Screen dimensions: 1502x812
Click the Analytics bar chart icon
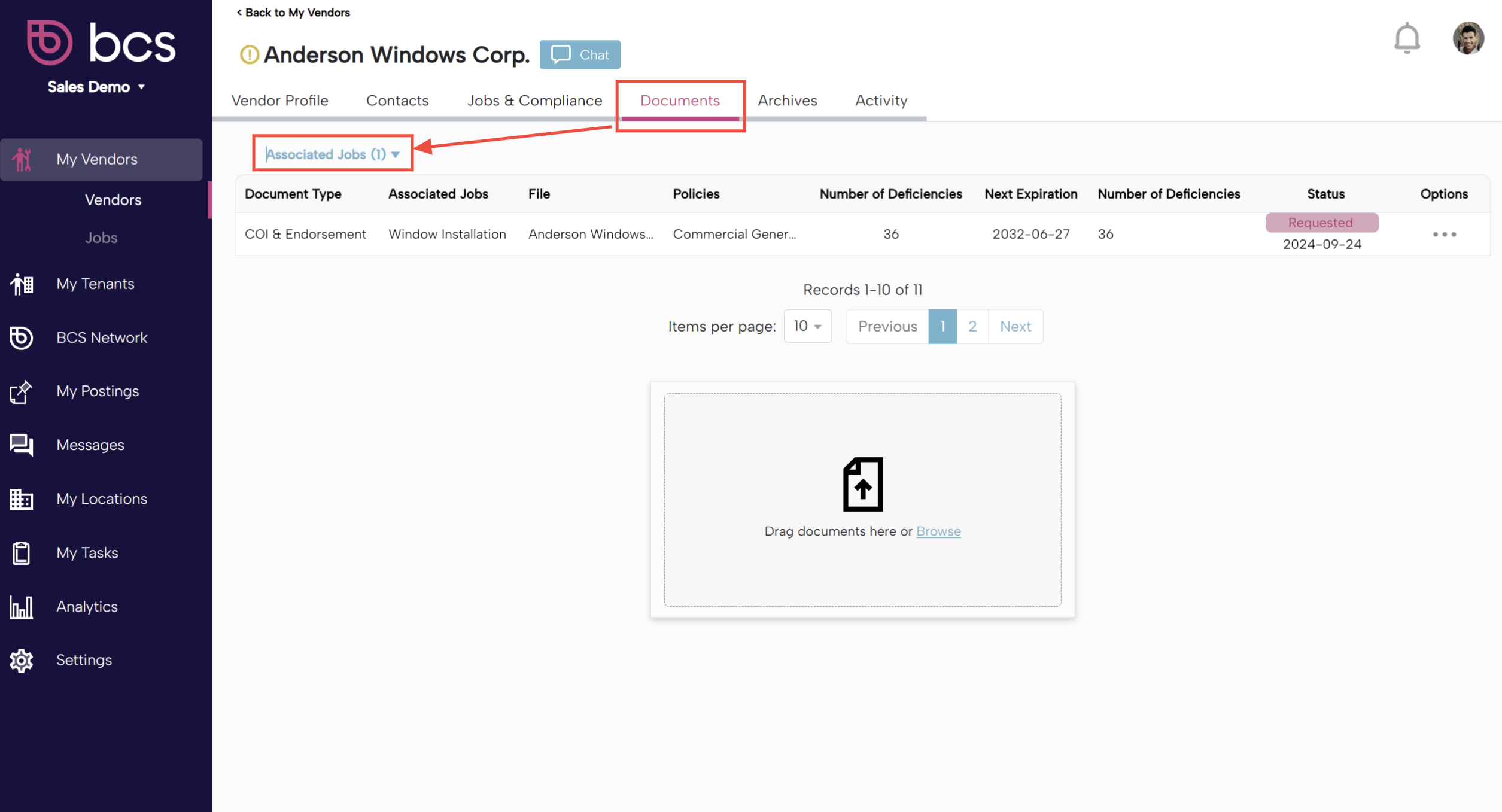(22, 607)
